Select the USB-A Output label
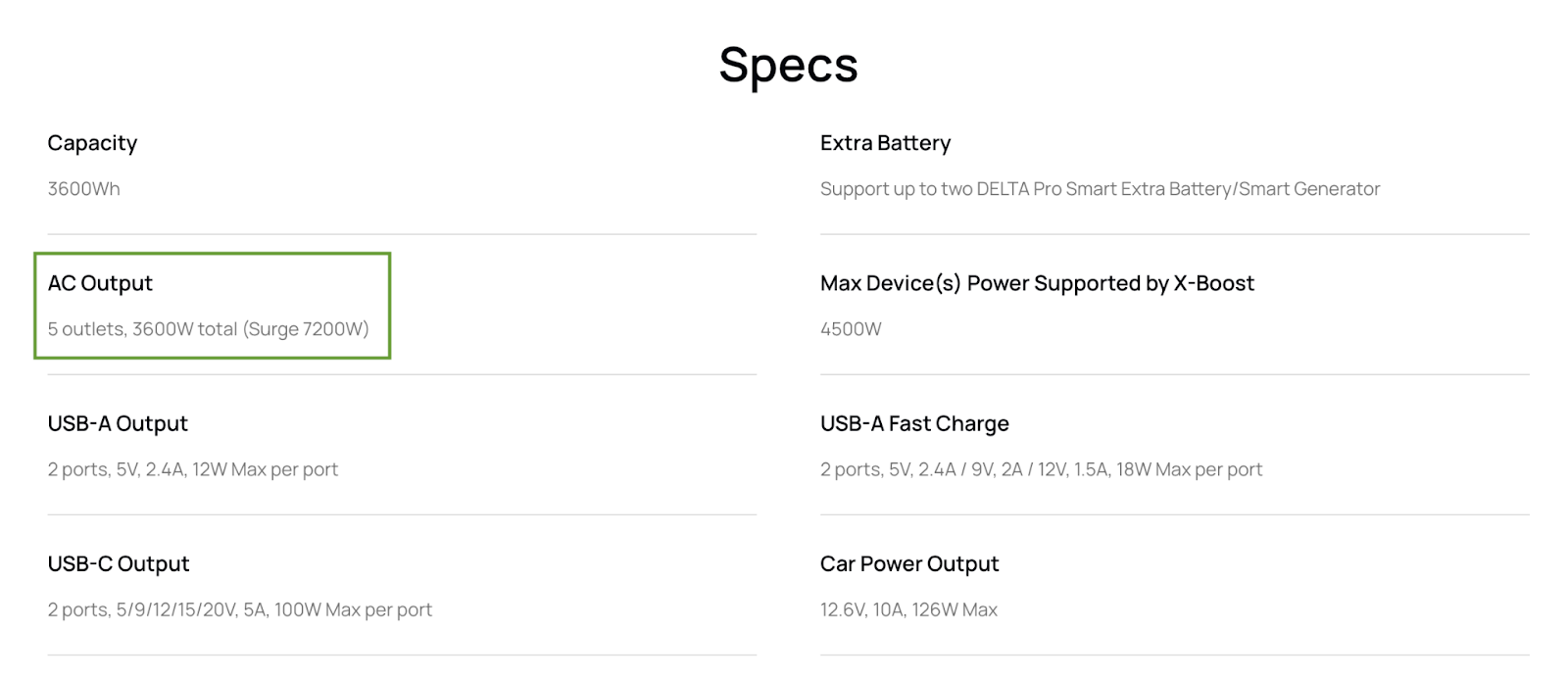This screenshot has width=1568, height=680. pyautogui.click(x=118, y=423)
